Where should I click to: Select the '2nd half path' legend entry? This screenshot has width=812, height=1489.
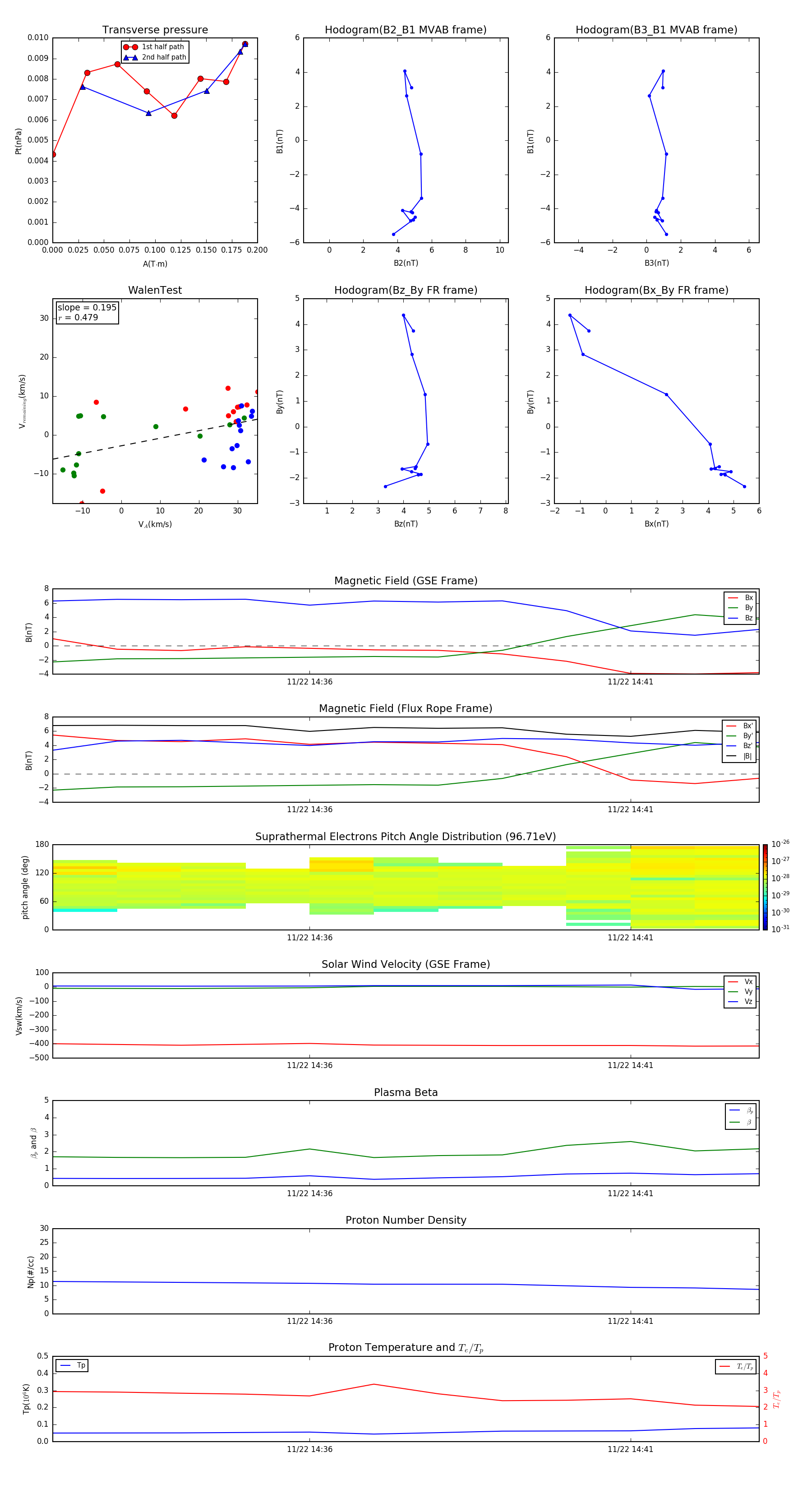(156, 57)
